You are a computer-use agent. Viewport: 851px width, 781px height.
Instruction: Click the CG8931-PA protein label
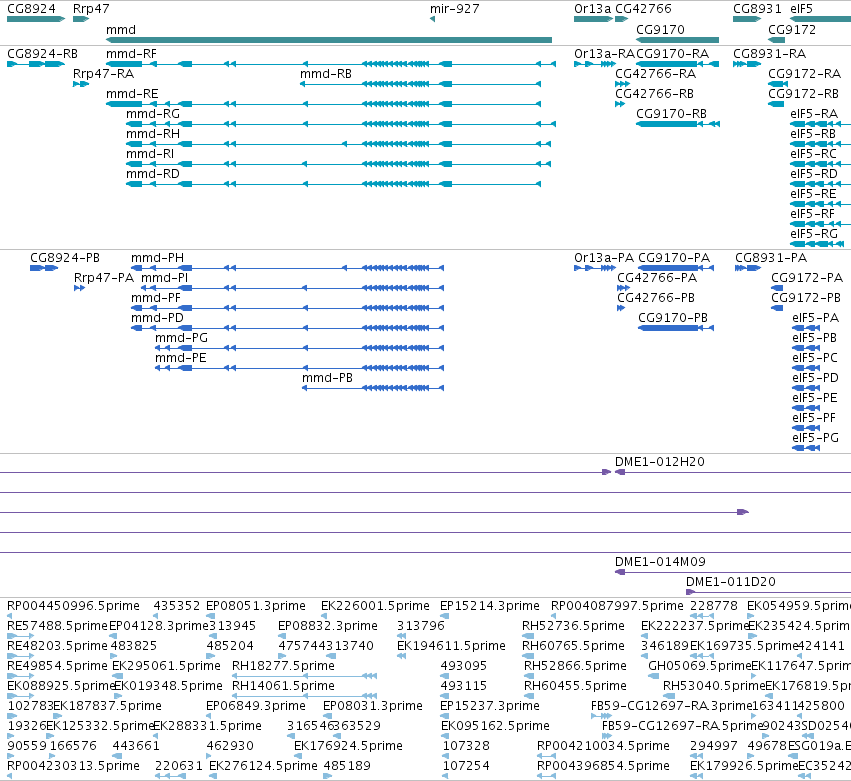click(771, 257)
